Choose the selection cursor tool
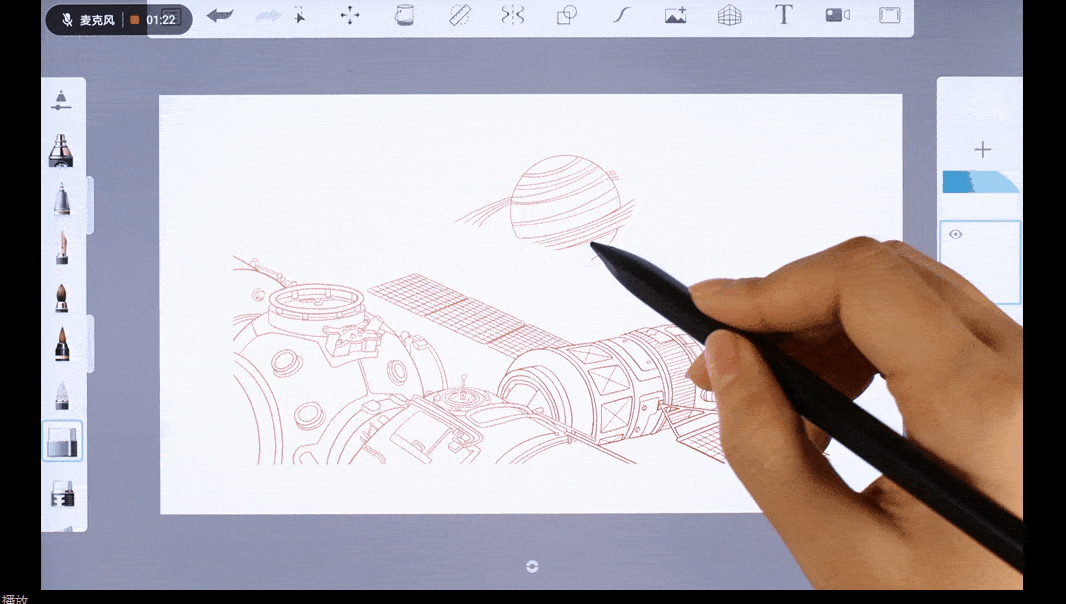 299,15
